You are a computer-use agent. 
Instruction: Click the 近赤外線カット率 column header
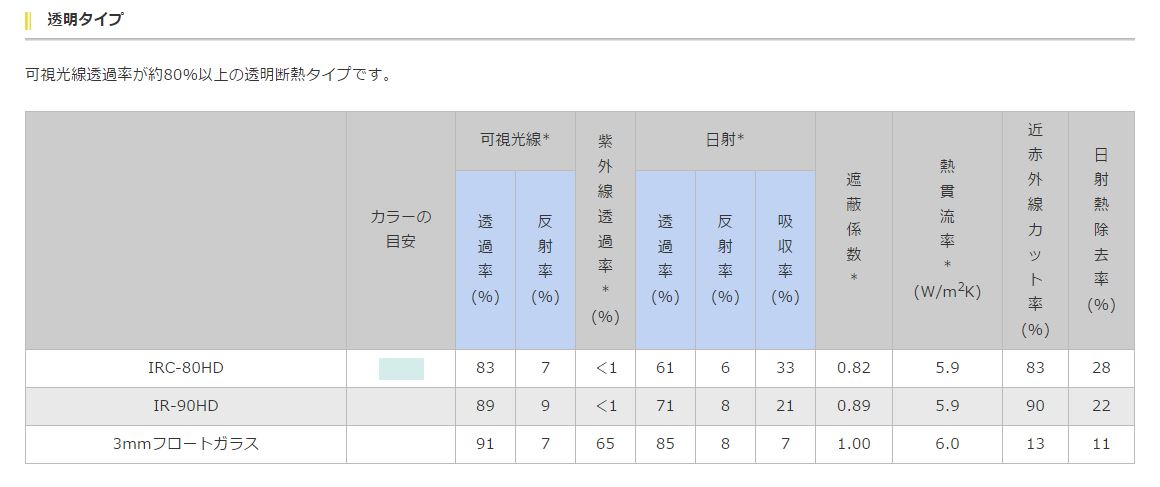[1035, 230]
